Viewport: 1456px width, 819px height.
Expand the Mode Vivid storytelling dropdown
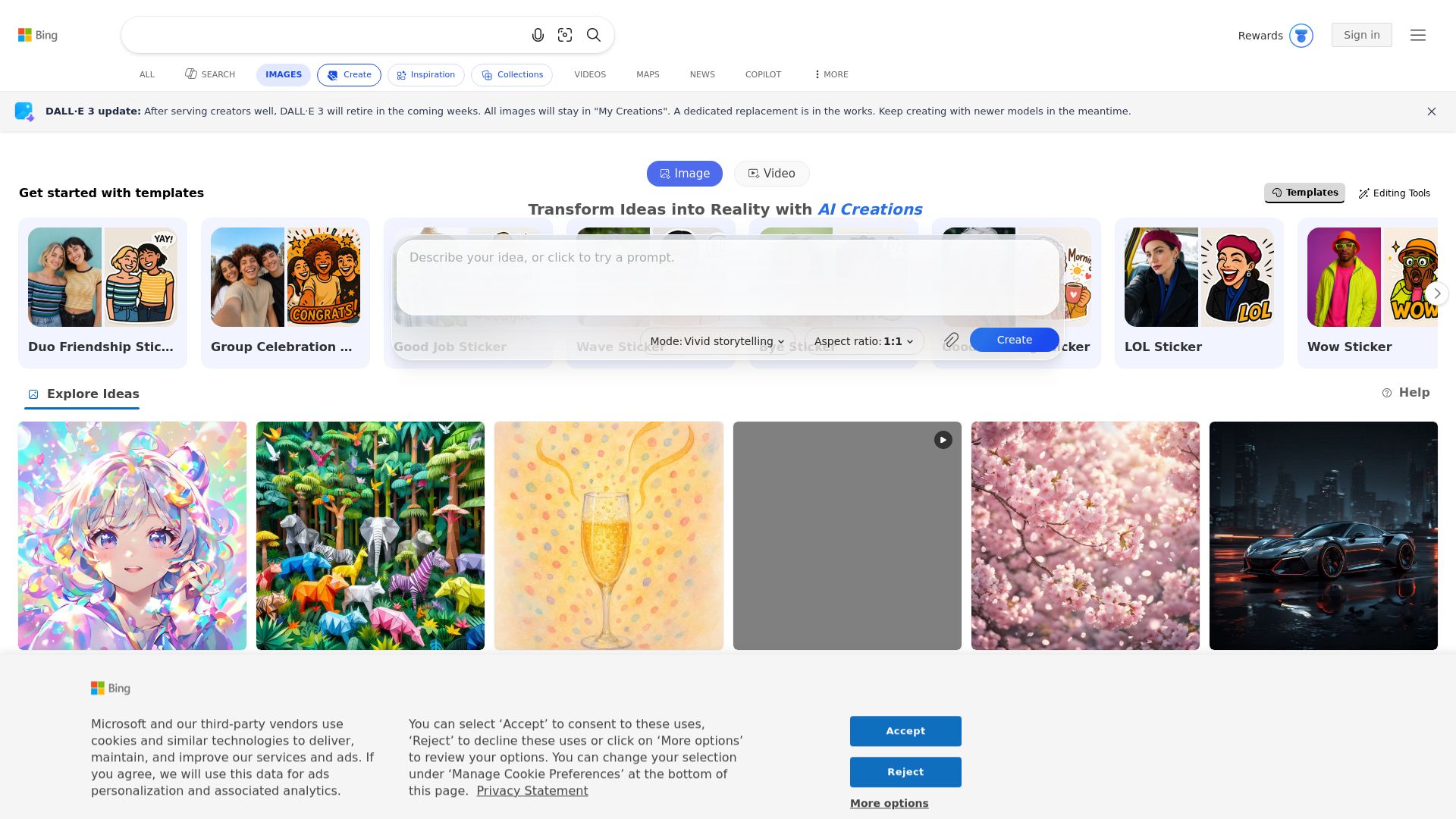(717, 341)
